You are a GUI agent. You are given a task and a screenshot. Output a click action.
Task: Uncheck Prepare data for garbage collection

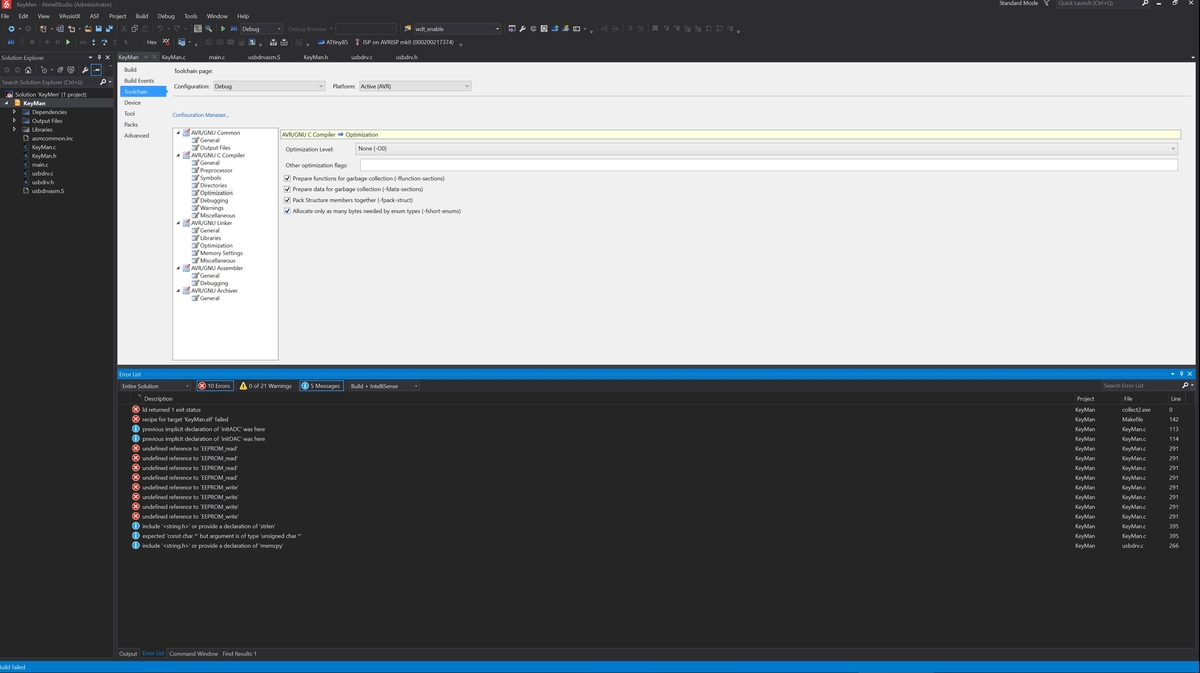288,189
